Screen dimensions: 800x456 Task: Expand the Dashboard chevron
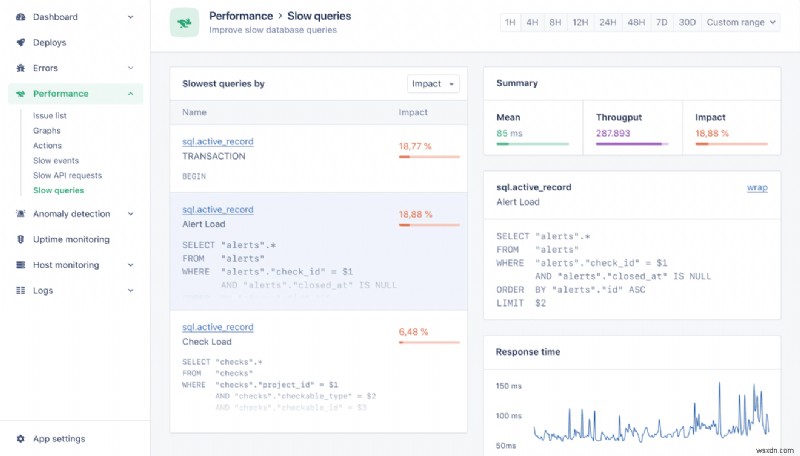click(x=131, y=17)
